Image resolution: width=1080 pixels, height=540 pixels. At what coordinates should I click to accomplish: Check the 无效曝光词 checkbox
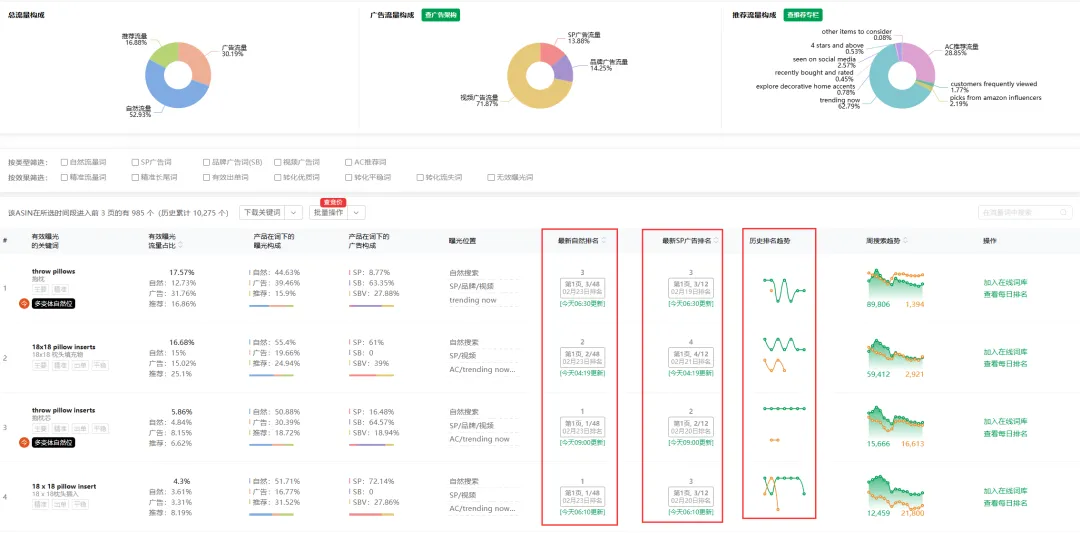point(490,177)
